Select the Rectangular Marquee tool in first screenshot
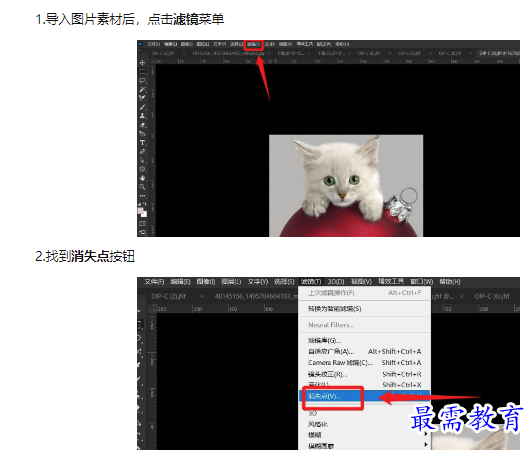 point(142,72)
